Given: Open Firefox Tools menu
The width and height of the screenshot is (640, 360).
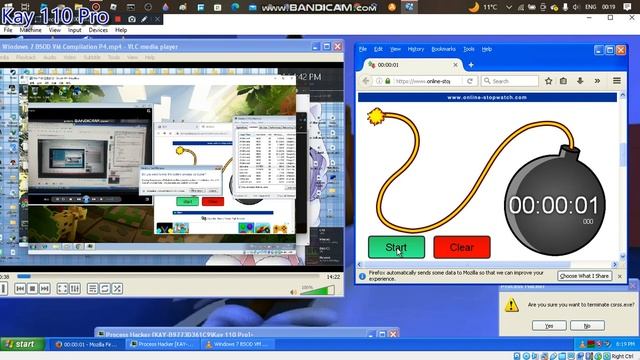Looking at the screenshot, I should point(469,49).
